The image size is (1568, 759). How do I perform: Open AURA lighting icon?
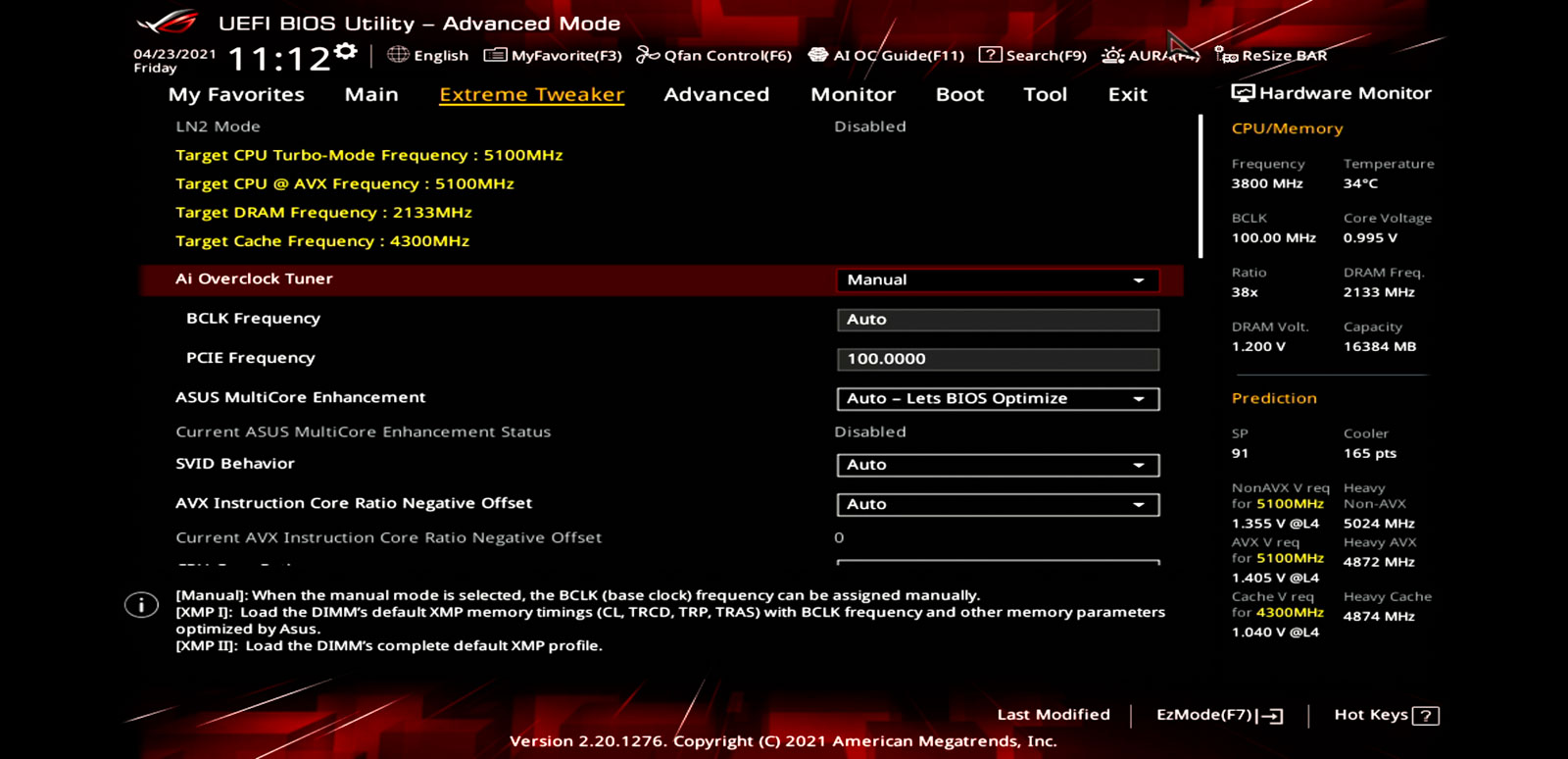(1113, 55)
